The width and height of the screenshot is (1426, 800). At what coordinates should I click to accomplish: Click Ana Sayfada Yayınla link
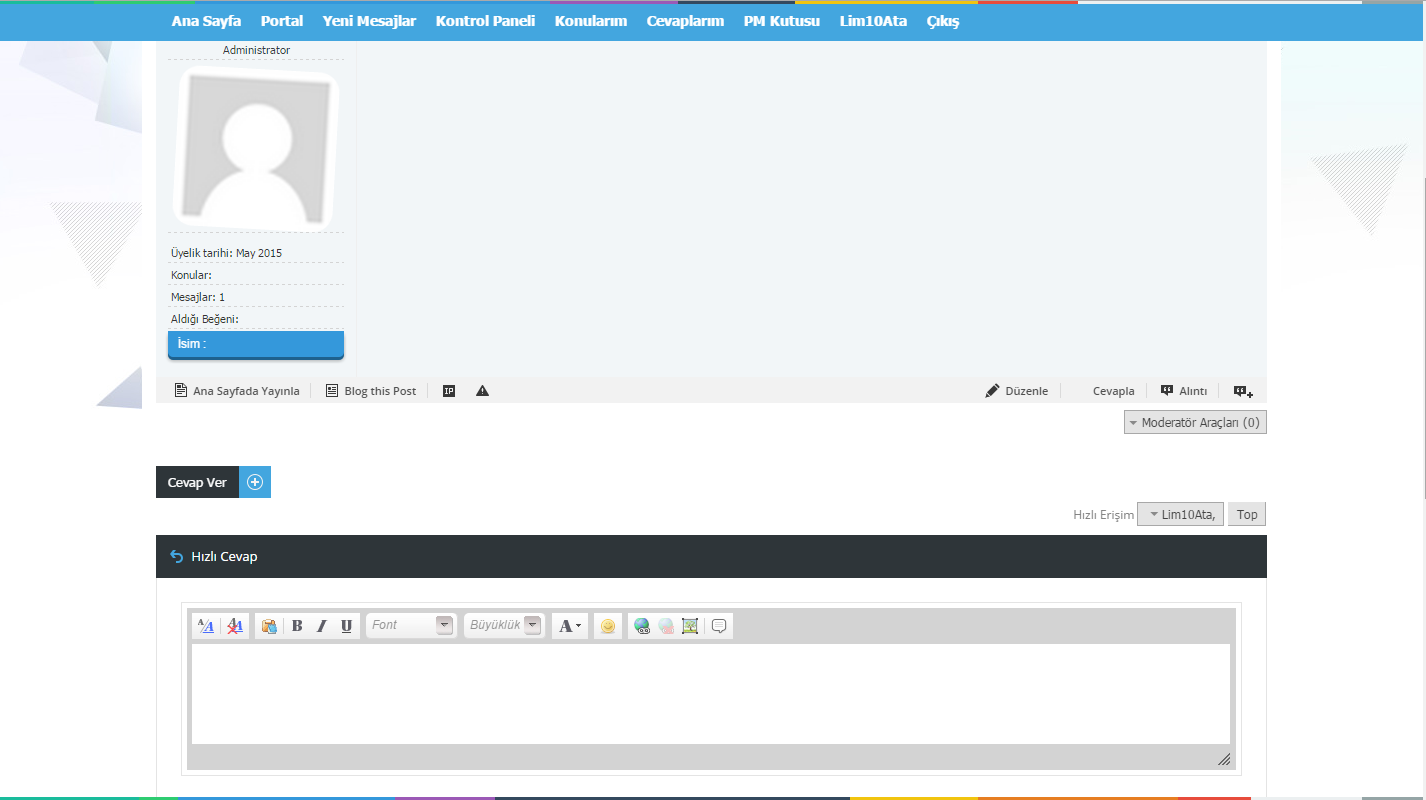click(237, 391)
